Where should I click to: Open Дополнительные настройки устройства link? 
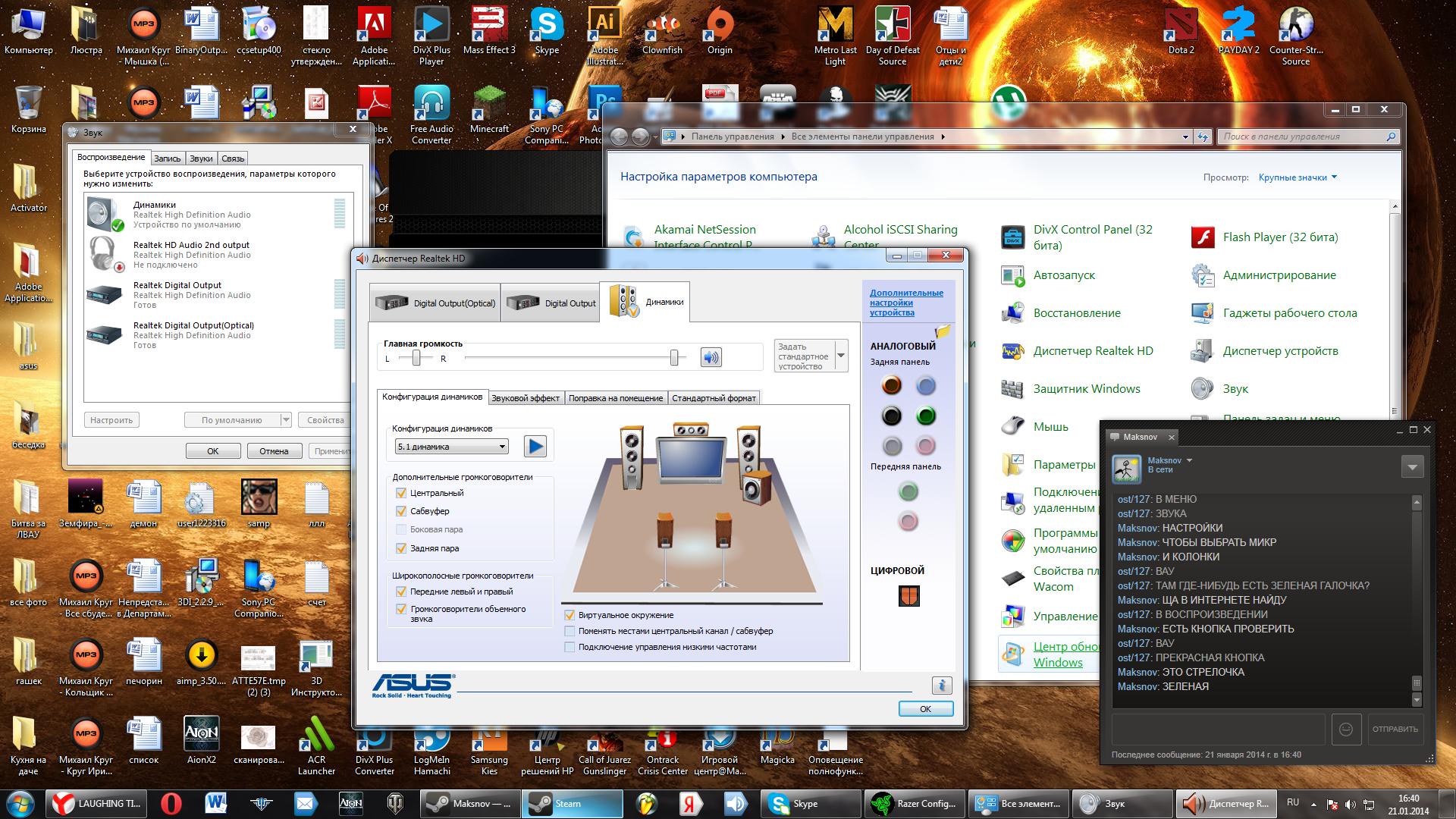906,303
